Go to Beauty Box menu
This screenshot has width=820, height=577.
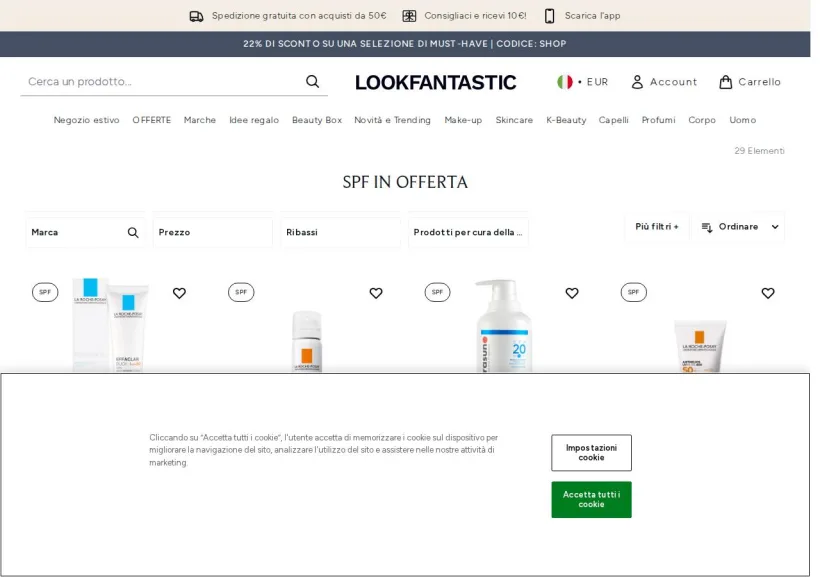click(x=317, y=120)
